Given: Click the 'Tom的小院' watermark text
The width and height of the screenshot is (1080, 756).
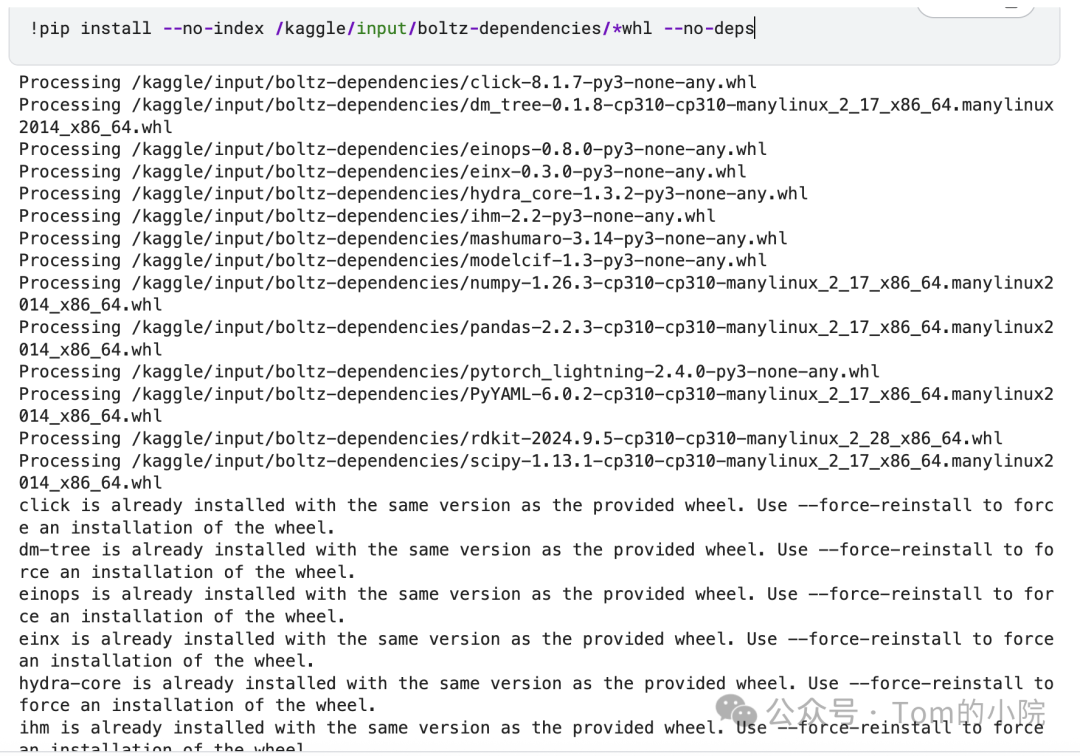Looking at the screenshot, I should coord(968,712).
